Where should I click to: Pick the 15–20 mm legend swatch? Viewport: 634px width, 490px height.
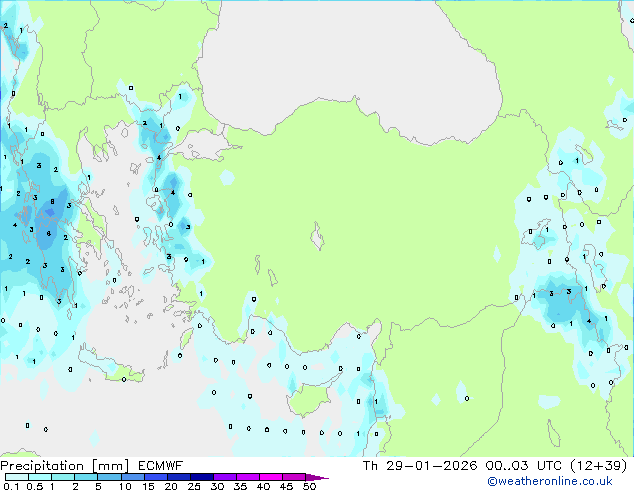coord(156,477)
